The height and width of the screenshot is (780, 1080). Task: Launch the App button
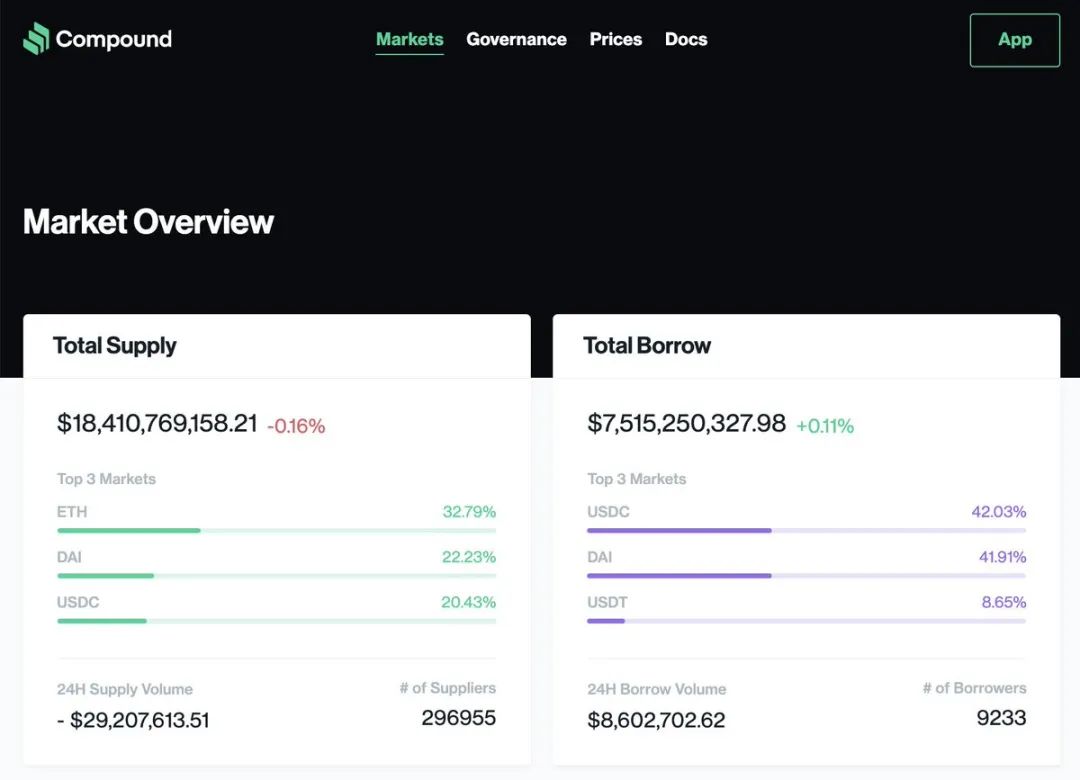tap(1015, 40)
